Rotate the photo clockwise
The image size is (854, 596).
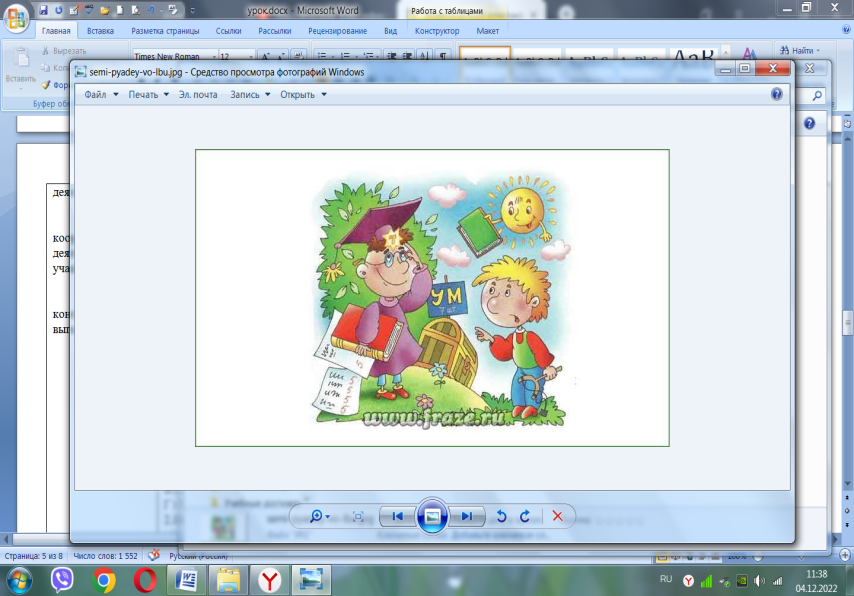[x=525, y=516]
